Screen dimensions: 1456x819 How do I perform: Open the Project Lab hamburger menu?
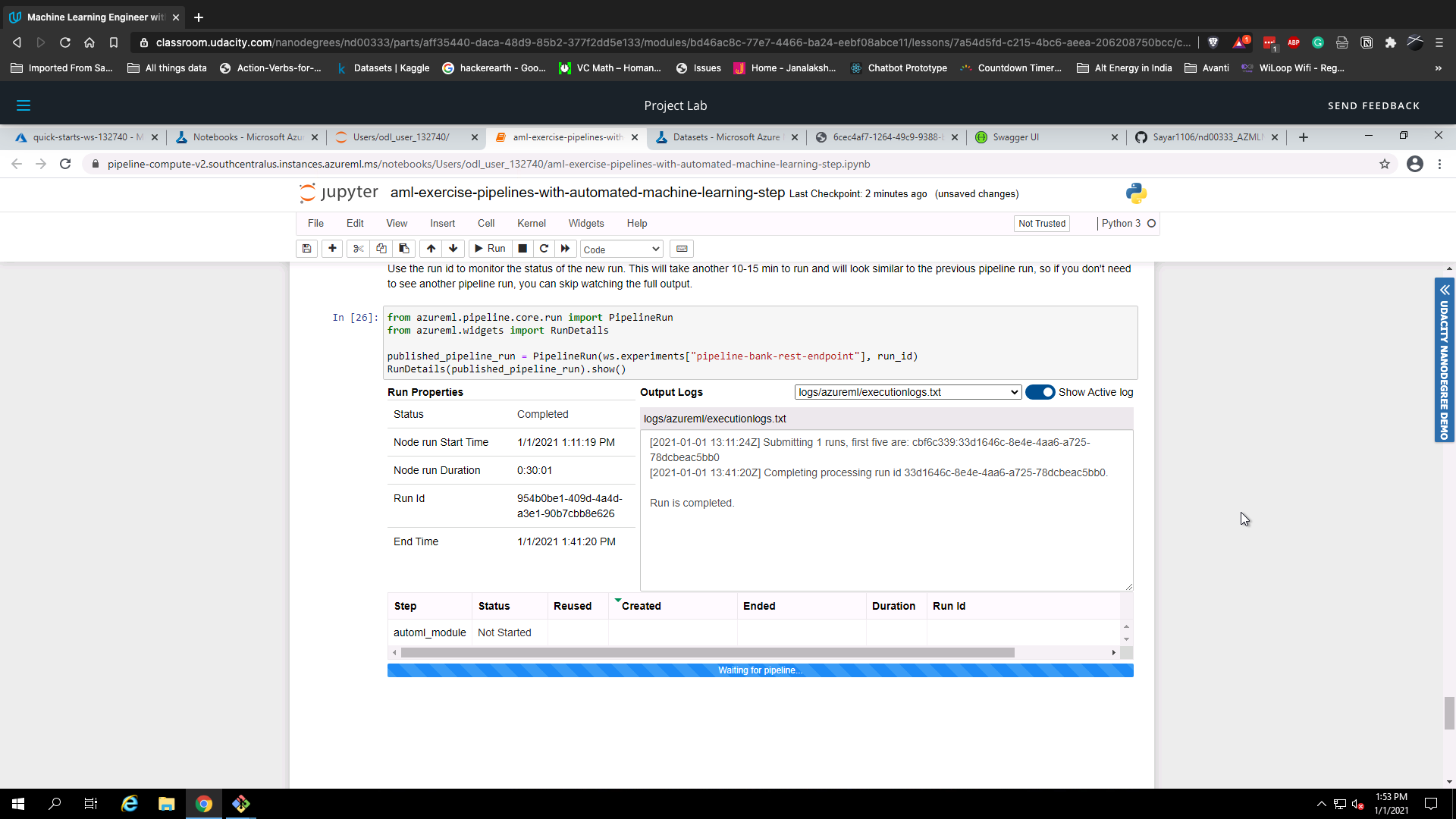coord(24,105)
